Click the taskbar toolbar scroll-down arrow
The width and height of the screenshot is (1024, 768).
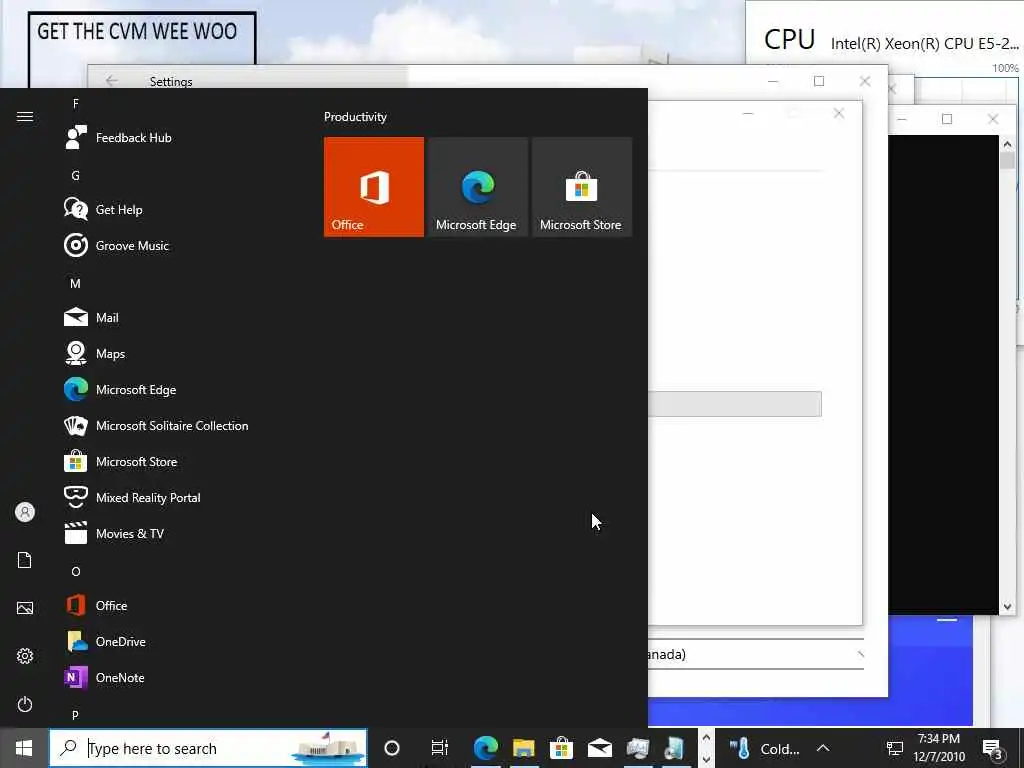[x=706, y=759]
